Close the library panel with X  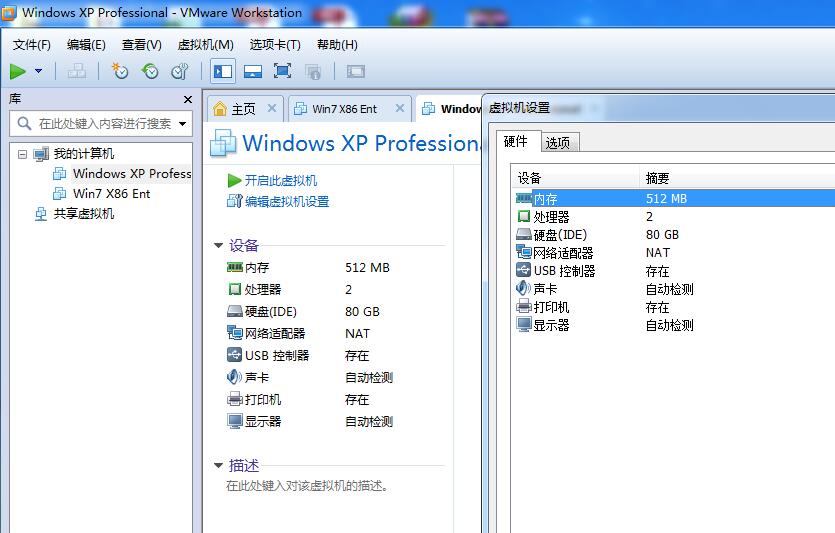click(187, 99)
